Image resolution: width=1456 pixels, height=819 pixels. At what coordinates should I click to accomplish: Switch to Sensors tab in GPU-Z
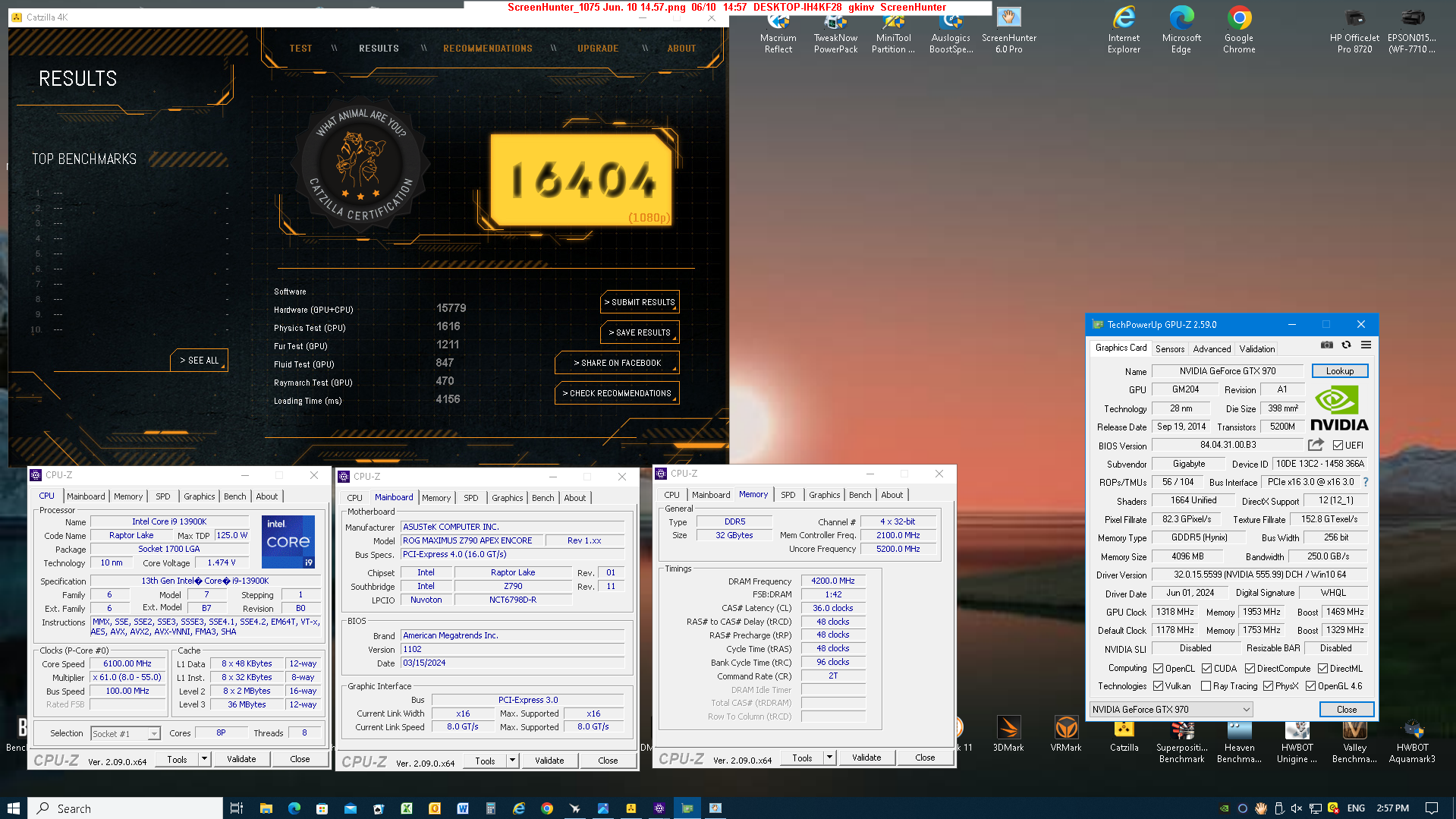[x=1169, y=349]
